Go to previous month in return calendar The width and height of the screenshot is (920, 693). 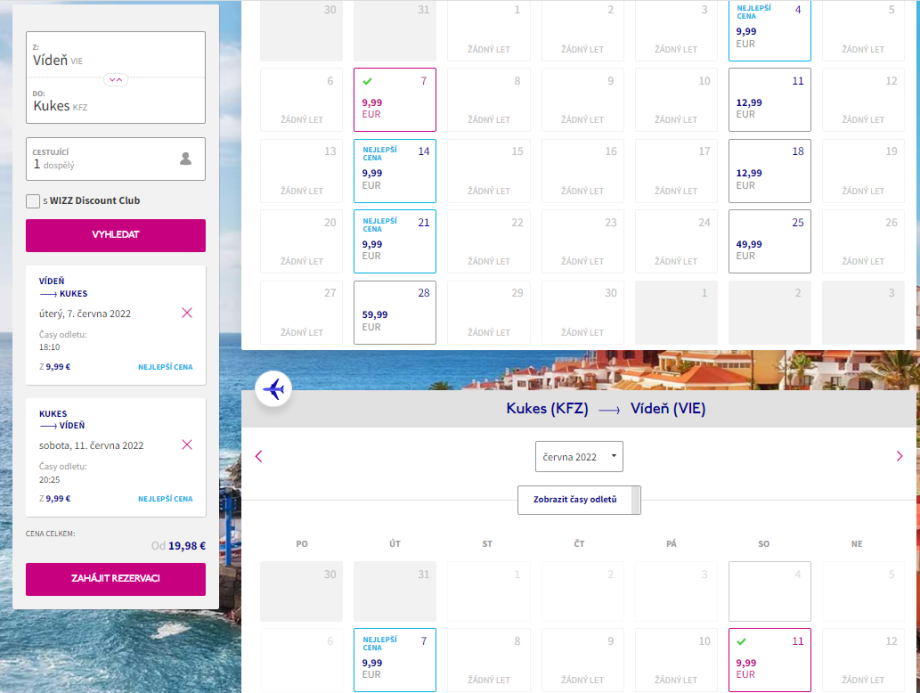pos(259,456)
